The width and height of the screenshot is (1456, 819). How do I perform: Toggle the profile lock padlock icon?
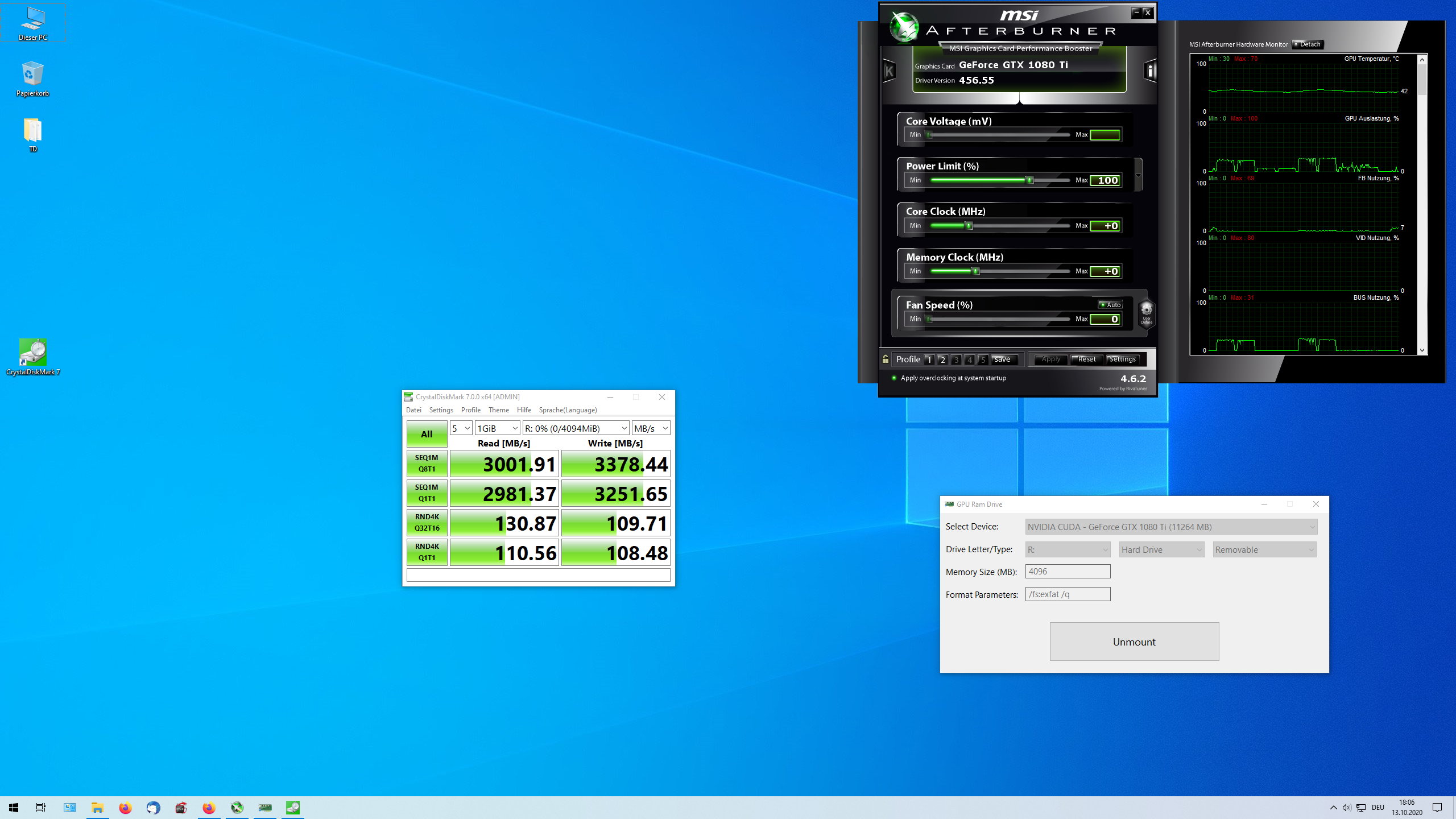click(x=886, y=359)
